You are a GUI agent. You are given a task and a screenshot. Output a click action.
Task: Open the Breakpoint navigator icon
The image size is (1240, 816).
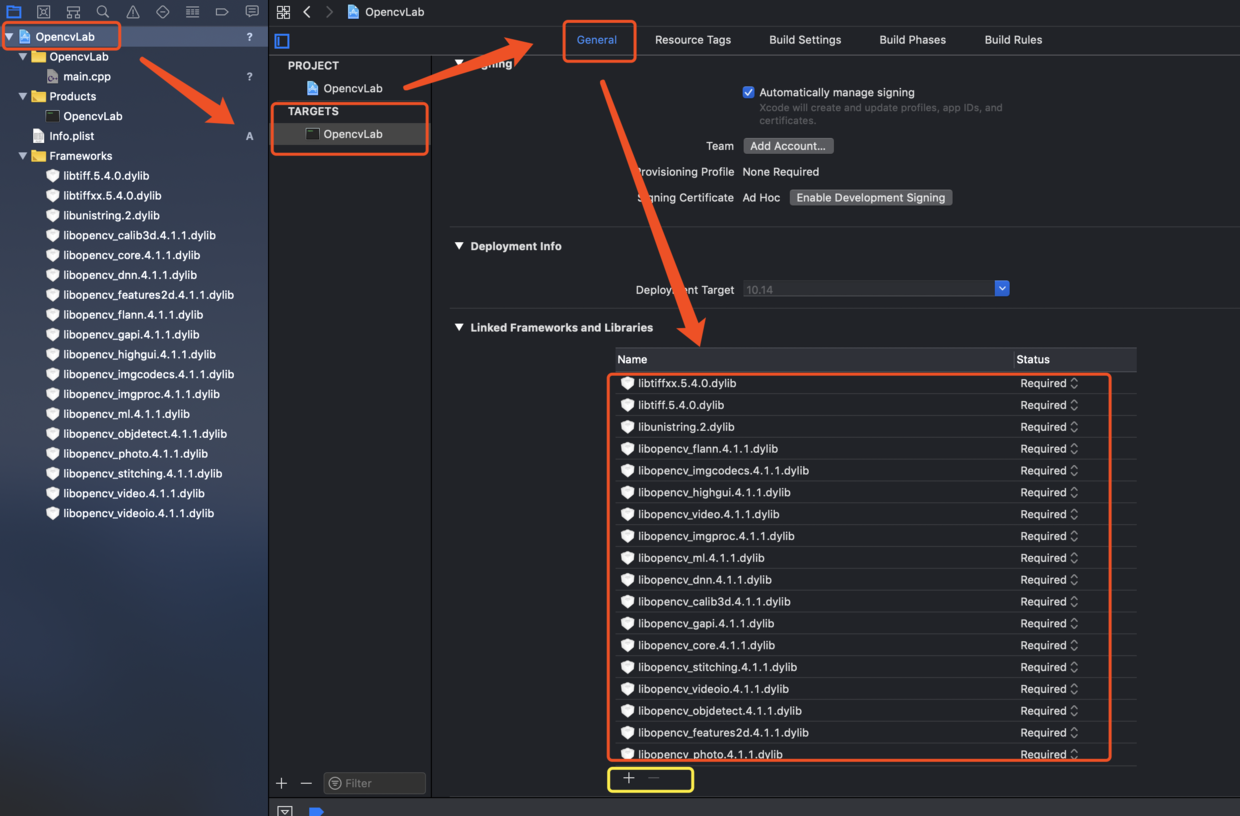coord(222,12)
